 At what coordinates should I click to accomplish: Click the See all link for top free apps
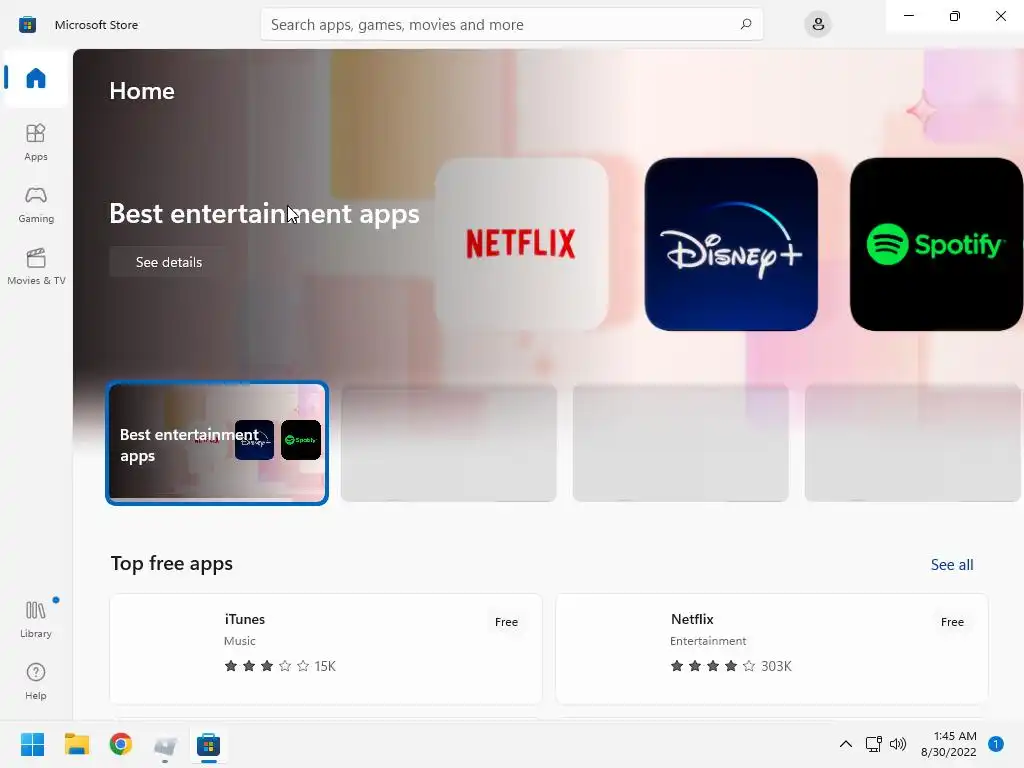tap(952, 565)
